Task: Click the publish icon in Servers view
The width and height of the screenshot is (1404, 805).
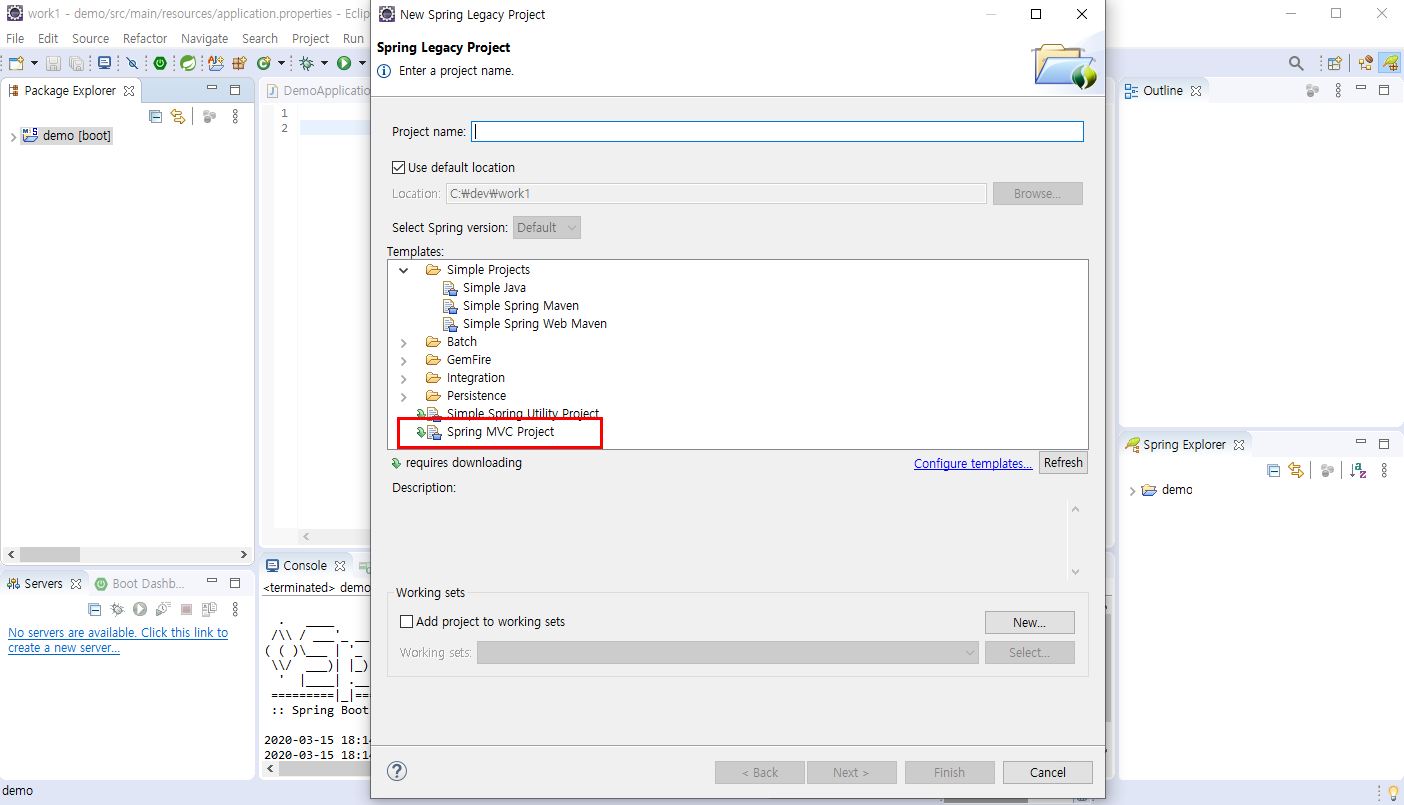Action: (x=209, y=609)
